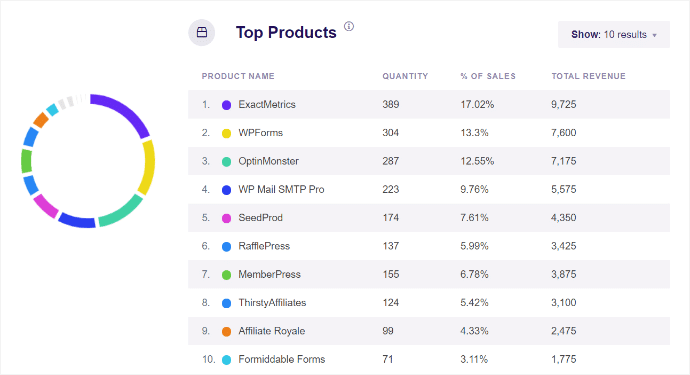Click the OptinMonster product name
Image resolution: width=690 pixels, height=375 pixels.
[x=268, y=161]
